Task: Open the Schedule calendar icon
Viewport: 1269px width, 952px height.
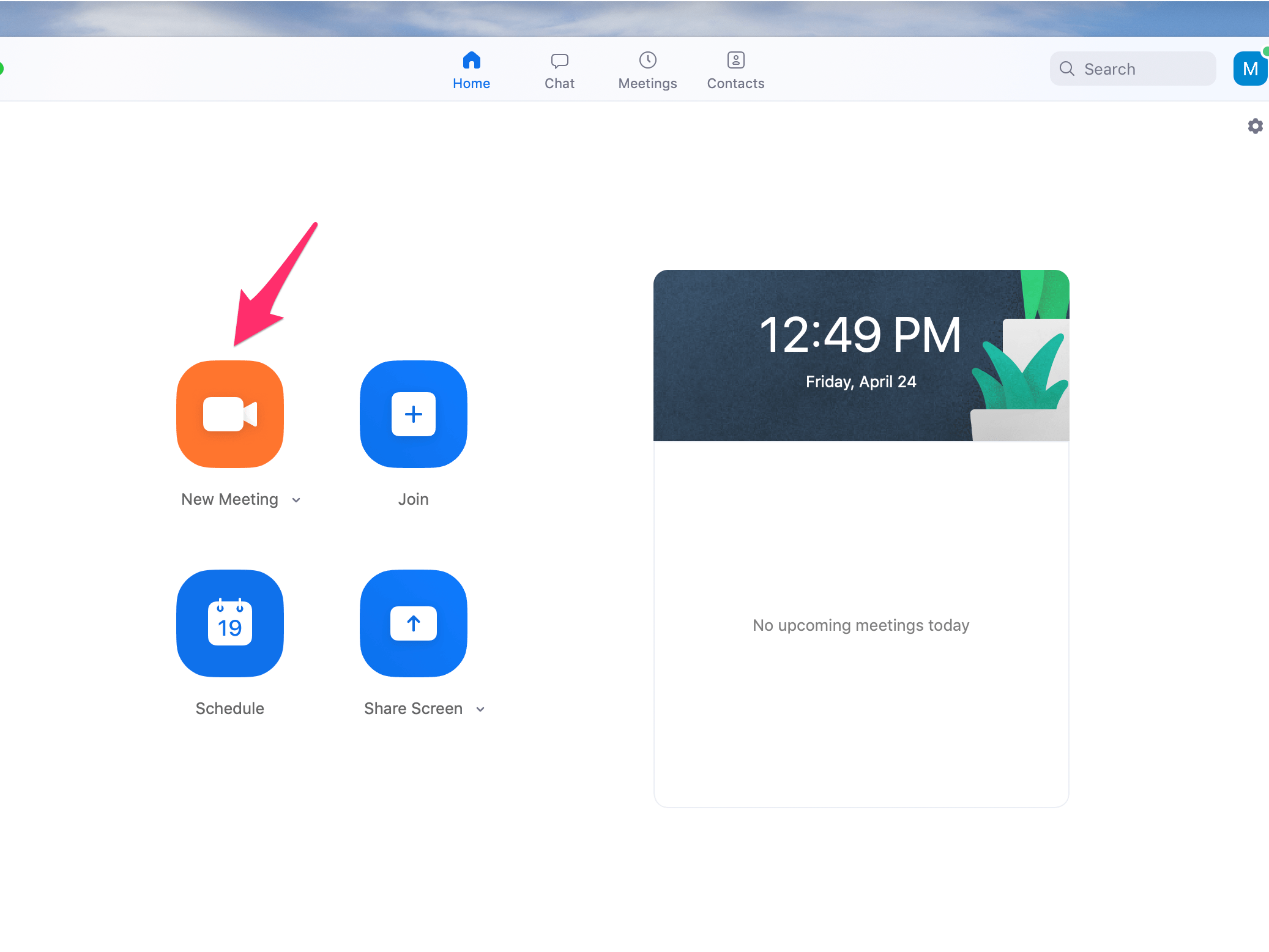Action: click(230, 623)
